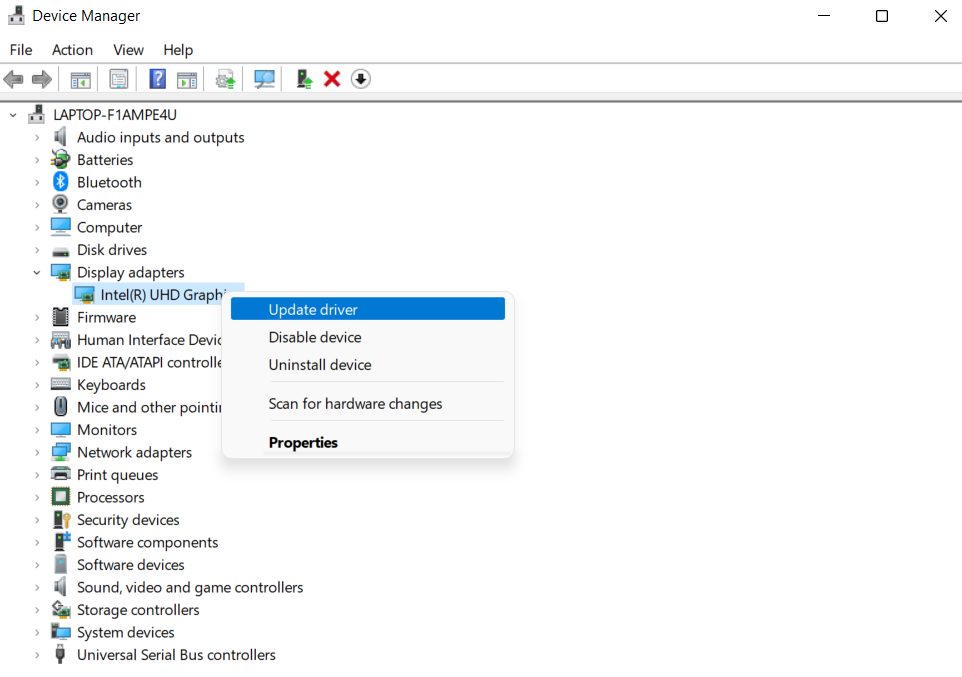The height and width of the screenshot is (677, 962).
Task: Click the Enable device toolbar icon
Action: 304,79
